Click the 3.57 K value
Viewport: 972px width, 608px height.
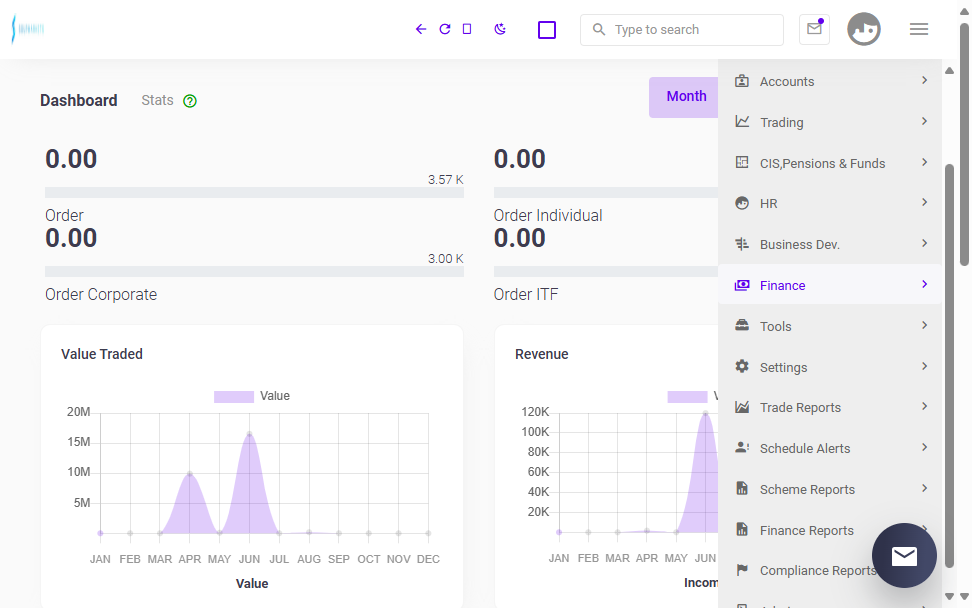(445, 180)
